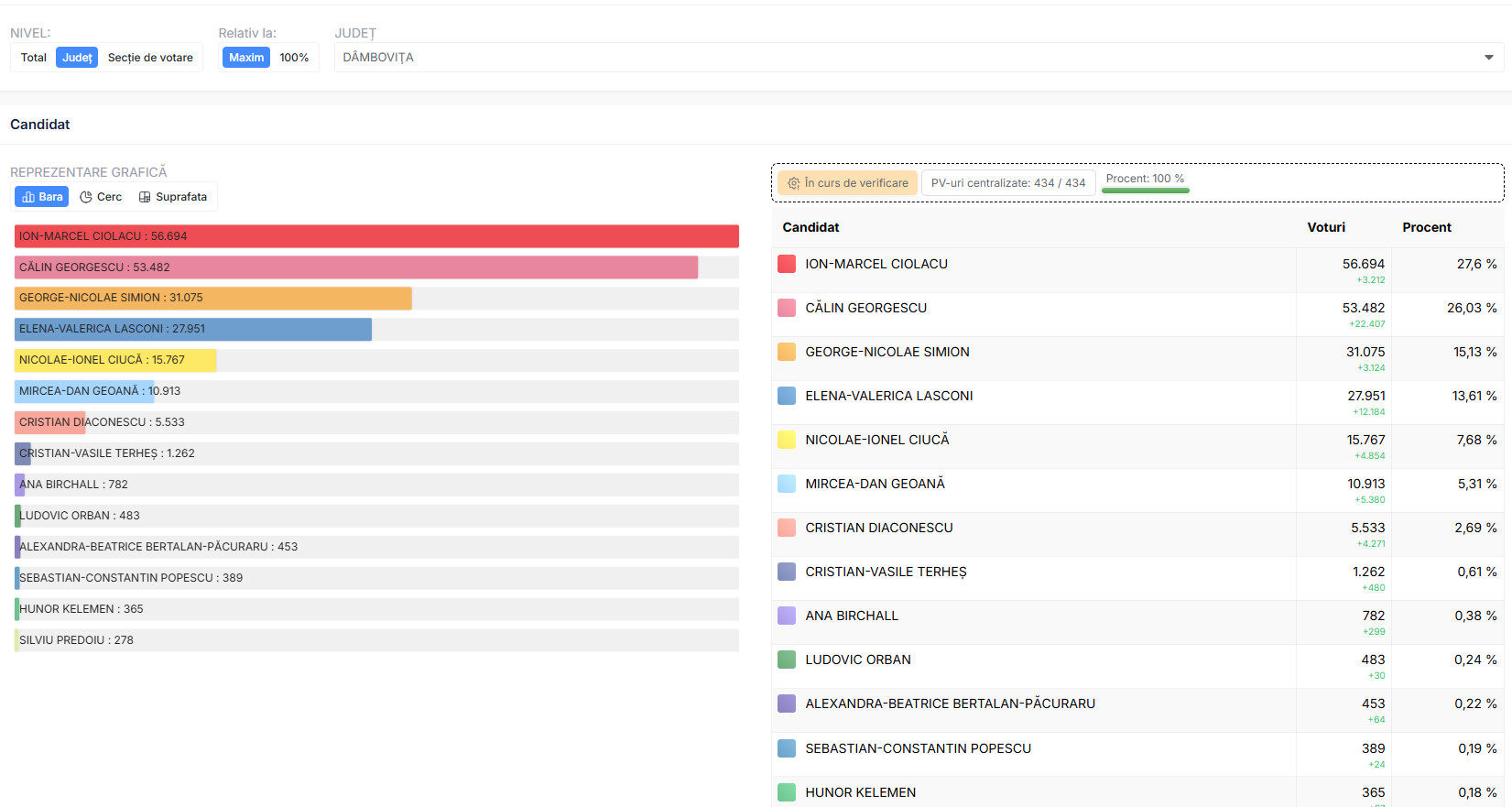
Task: Click the green Procent 100% progress bar
Action: tap(1145, 191)
